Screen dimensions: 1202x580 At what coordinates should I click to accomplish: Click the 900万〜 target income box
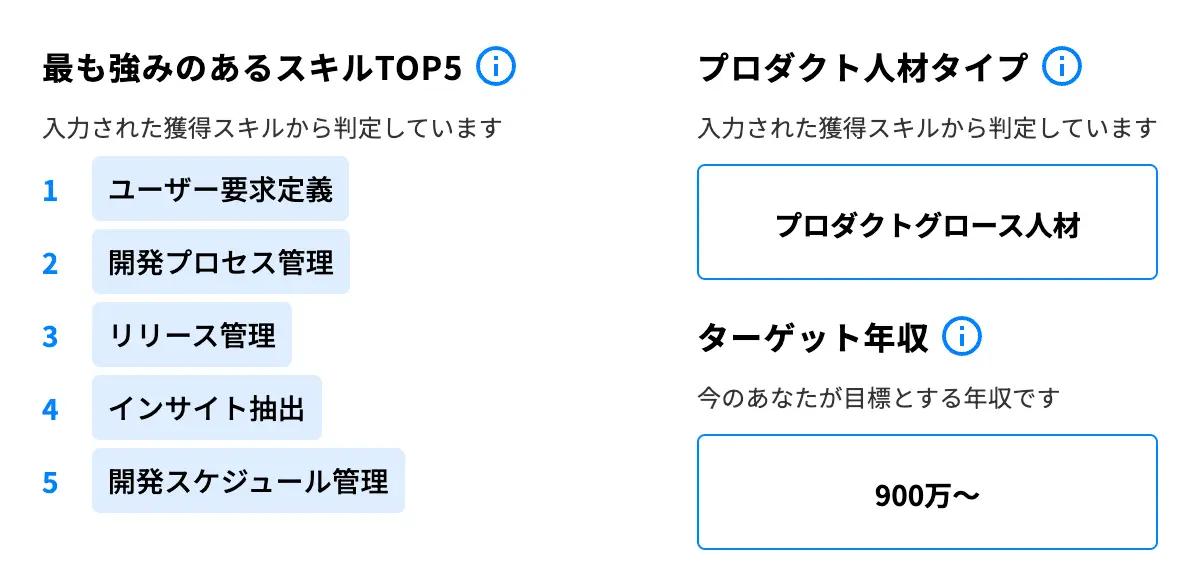(927, 493)
